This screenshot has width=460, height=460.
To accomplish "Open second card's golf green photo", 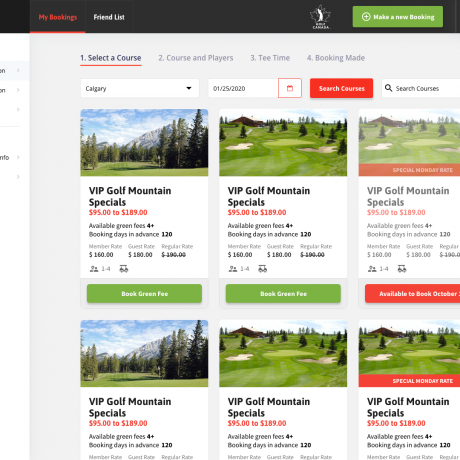I will (x=283, y=143).
